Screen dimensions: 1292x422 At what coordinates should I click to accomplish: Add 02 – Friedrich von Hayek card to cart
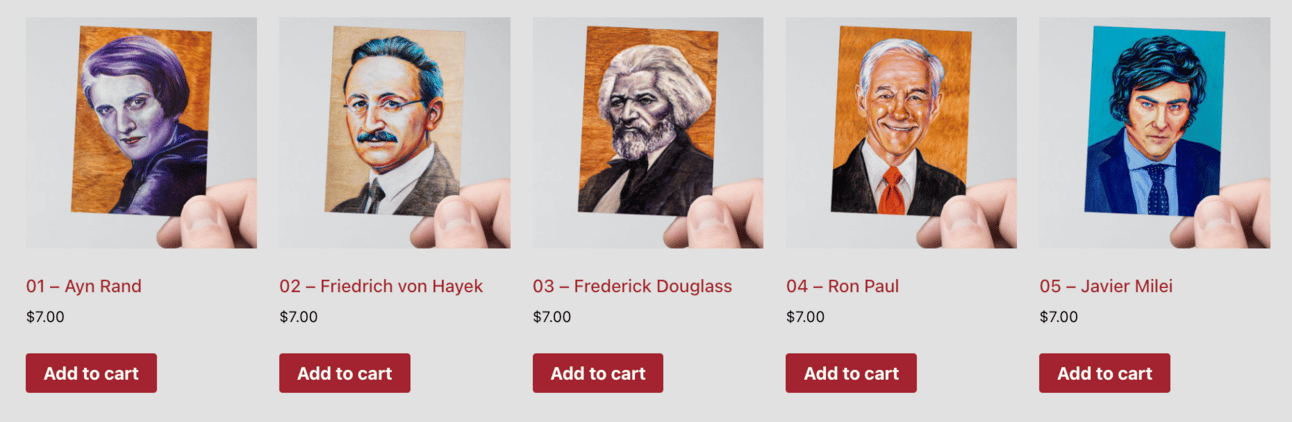pos(345,373)
